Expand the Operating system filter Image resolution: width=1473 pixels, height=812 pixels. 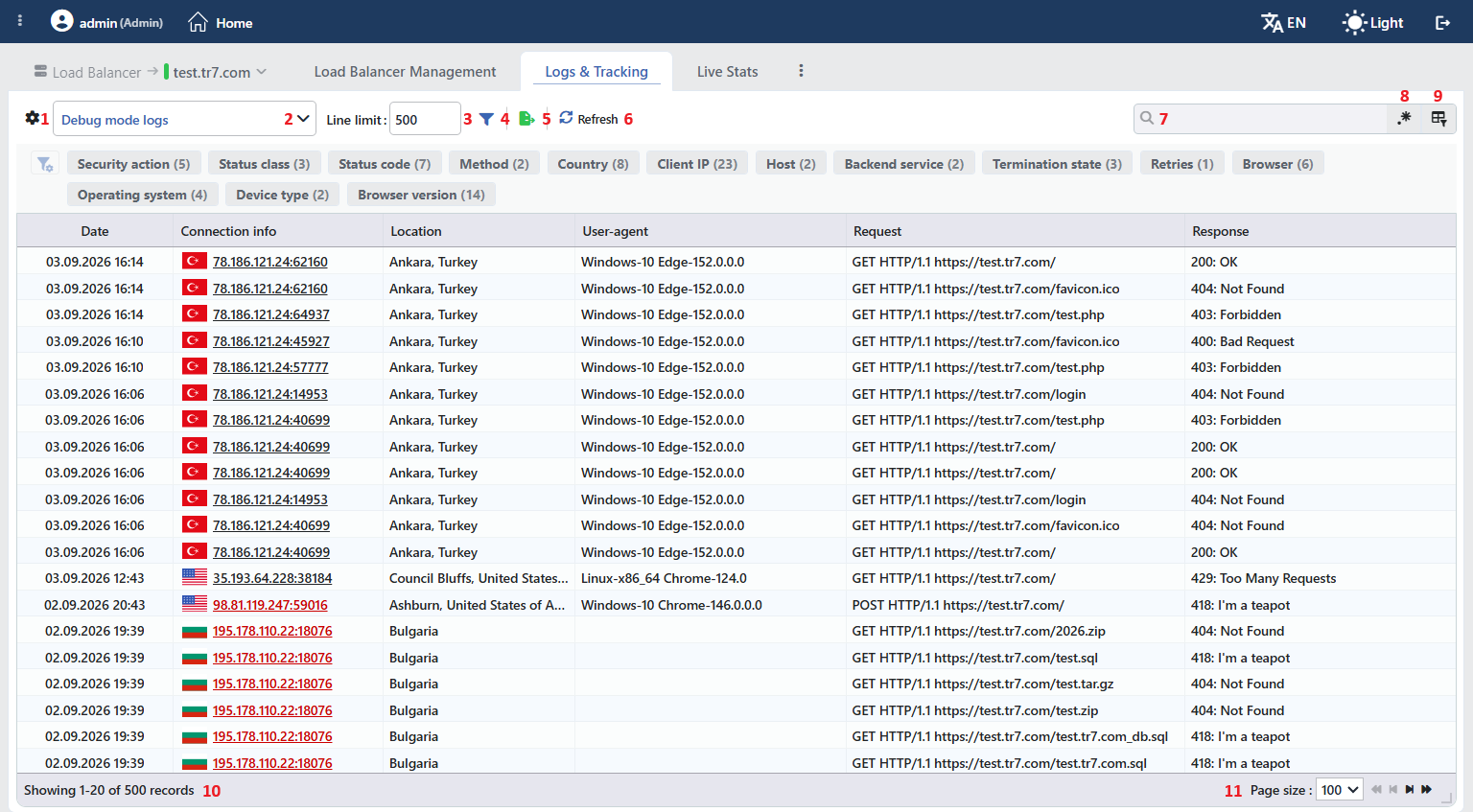point(142,195)
